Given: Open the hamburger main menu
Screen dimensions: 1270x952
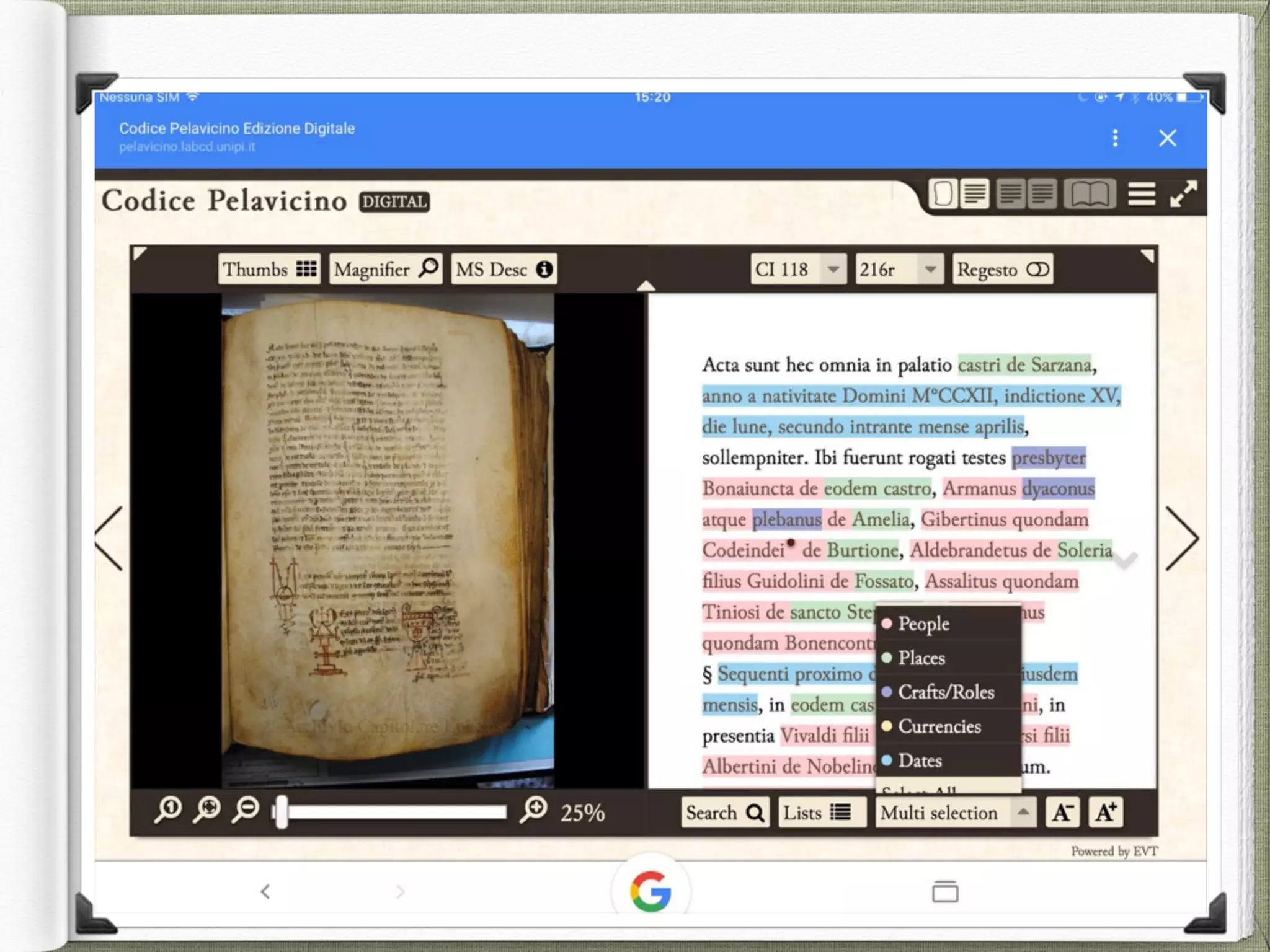Looking at the screenshot, I should pyautogui.click(x=1141, y=194).
